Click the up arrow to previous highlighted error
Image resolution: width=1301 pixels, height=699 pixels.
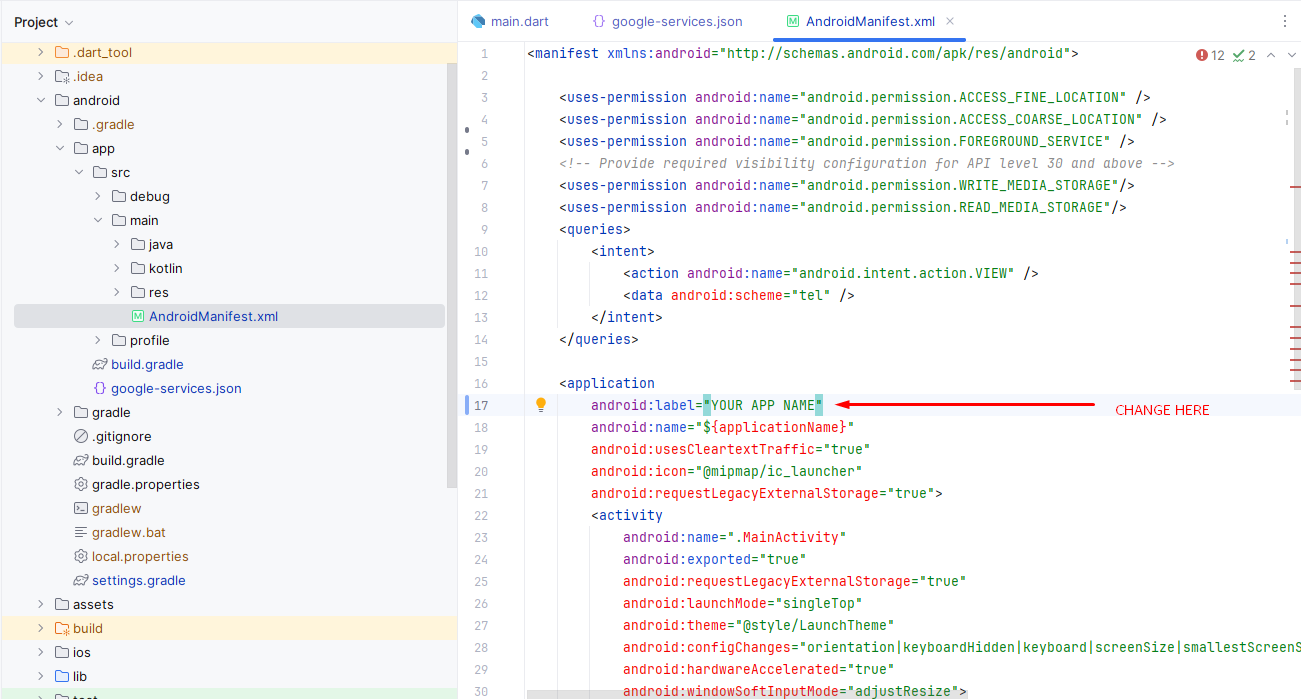coord(1271,55)
